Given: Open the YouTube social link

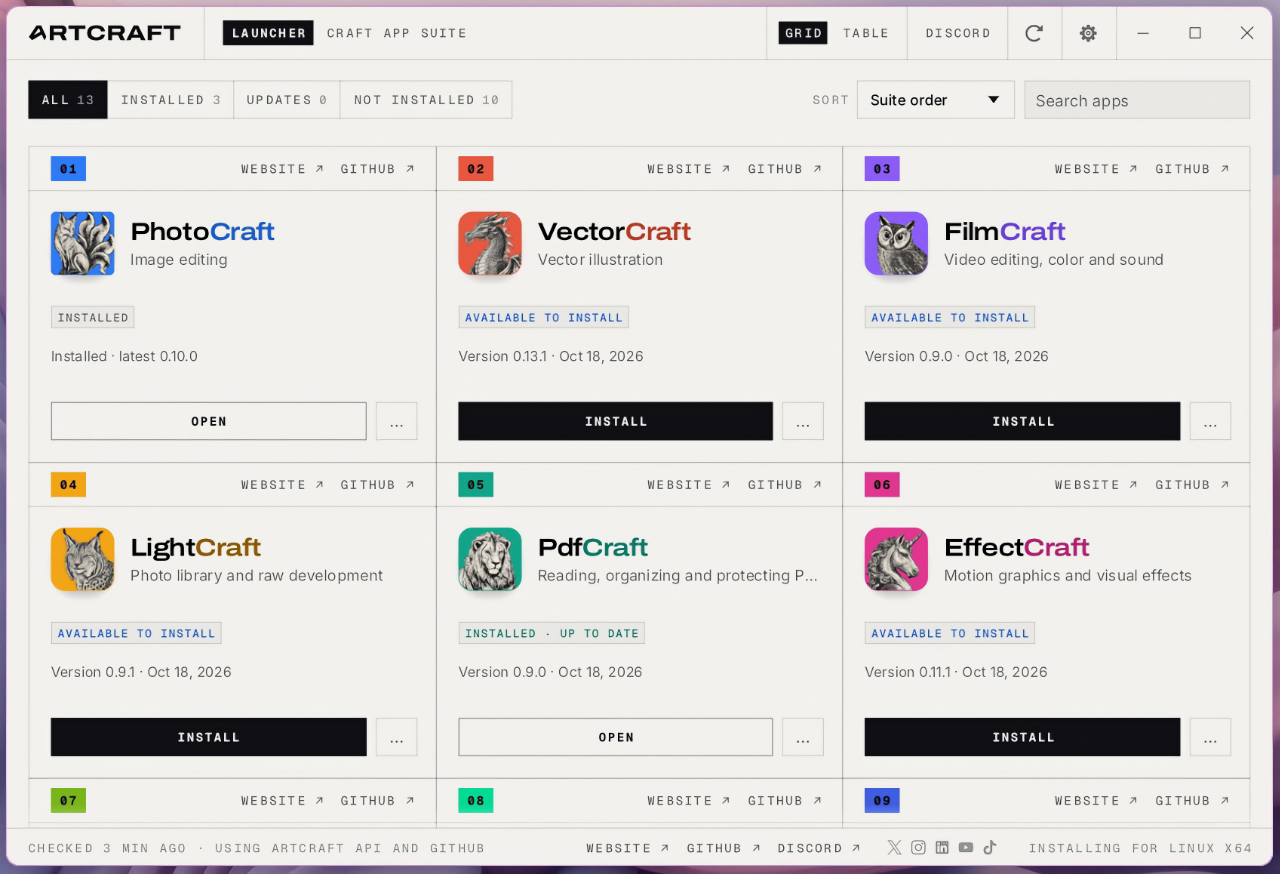Looking at the screenshot, I should click(x=966, y=848).
